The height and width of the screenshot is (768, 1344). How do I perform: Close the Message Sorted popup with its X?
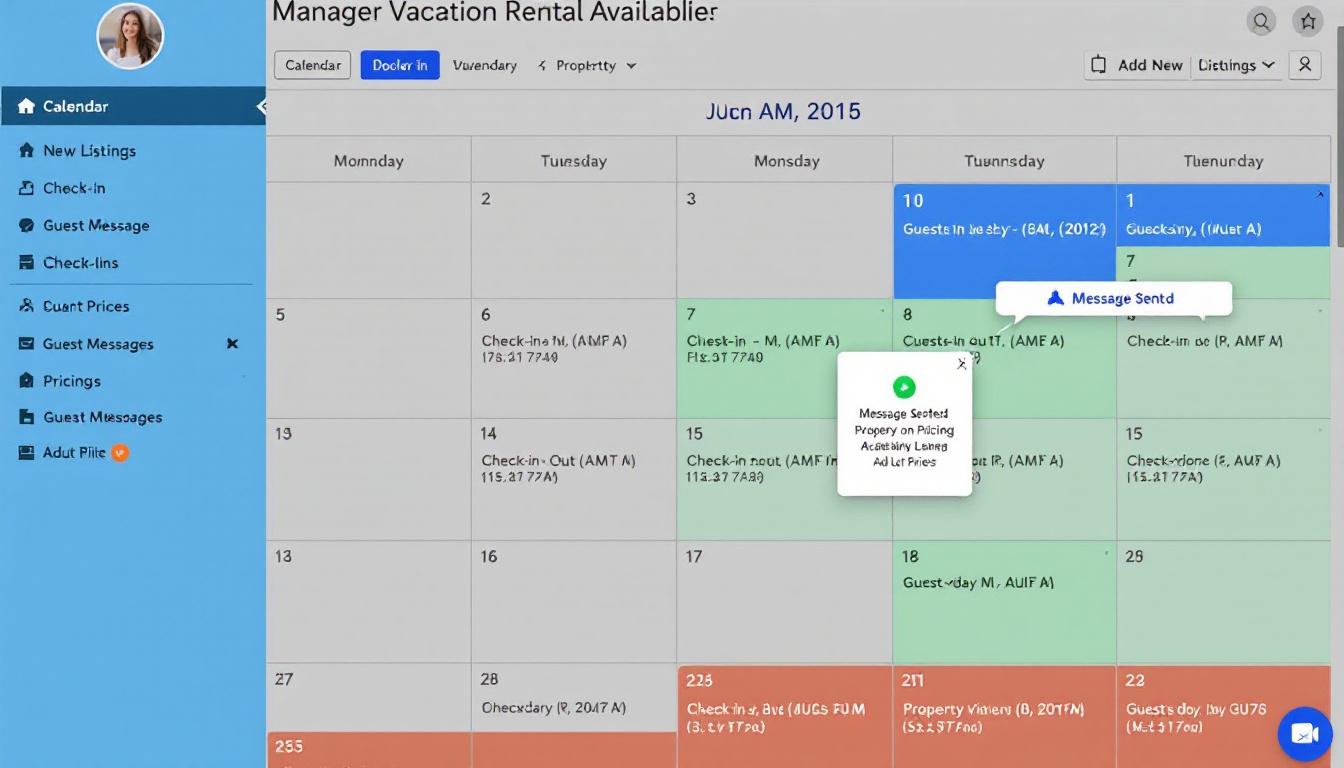point(961,364)
